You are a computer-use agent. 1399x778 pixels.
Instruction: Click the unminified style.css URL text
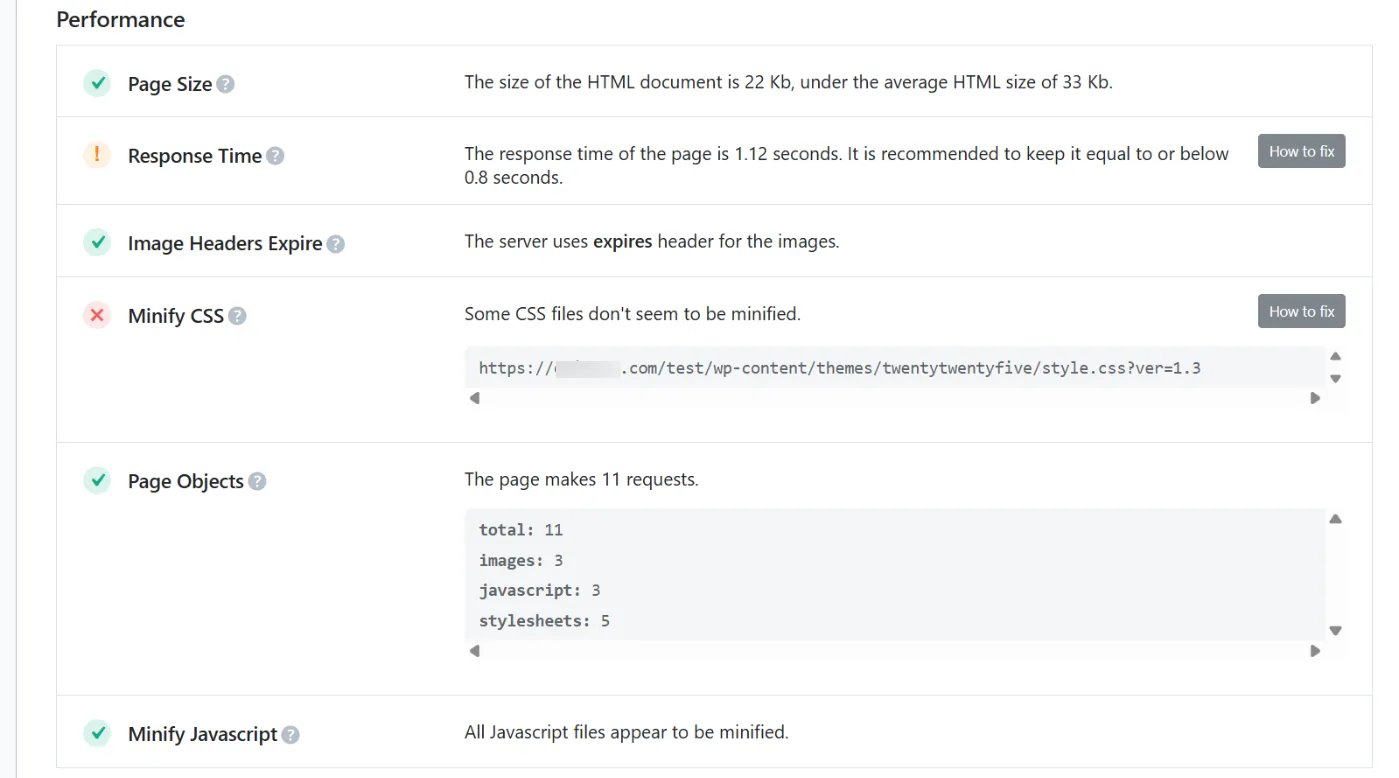[839, 368]
